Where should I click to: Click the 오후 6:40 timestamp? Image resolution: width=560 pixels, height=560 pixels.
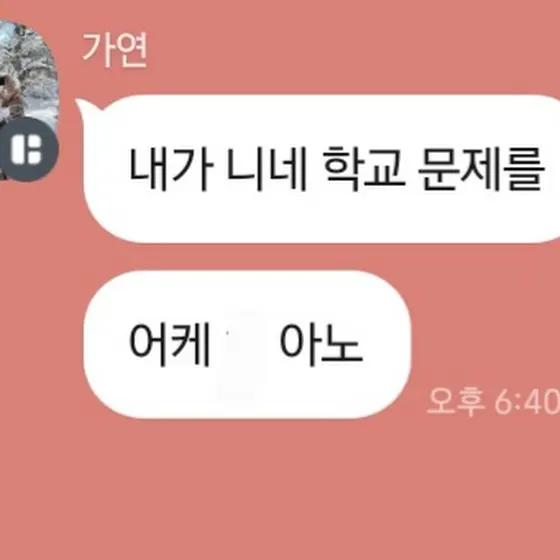[494, 401]
